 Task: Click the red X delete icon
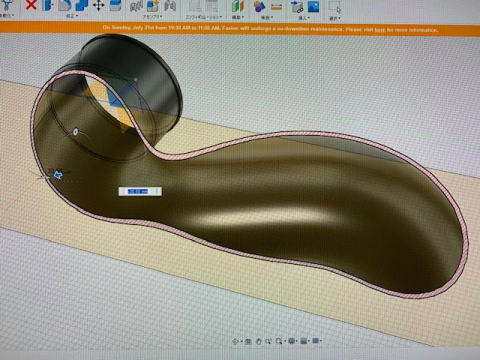click(x=31, y=5)
